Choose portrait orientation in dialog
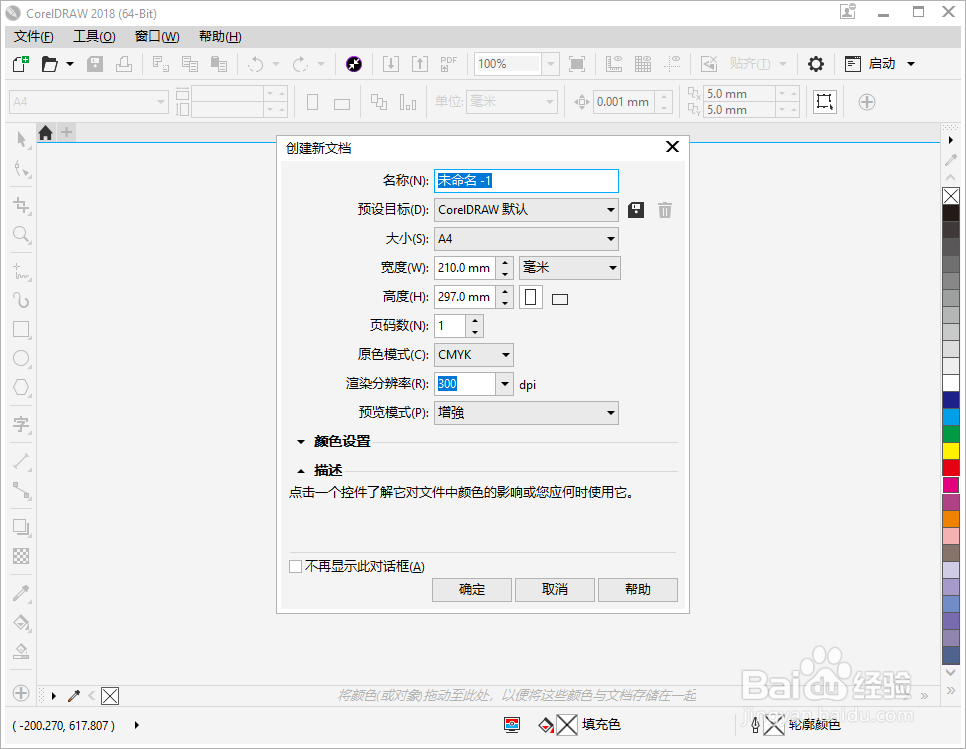This screenshot has height=749, width=966. pos(530,298)
